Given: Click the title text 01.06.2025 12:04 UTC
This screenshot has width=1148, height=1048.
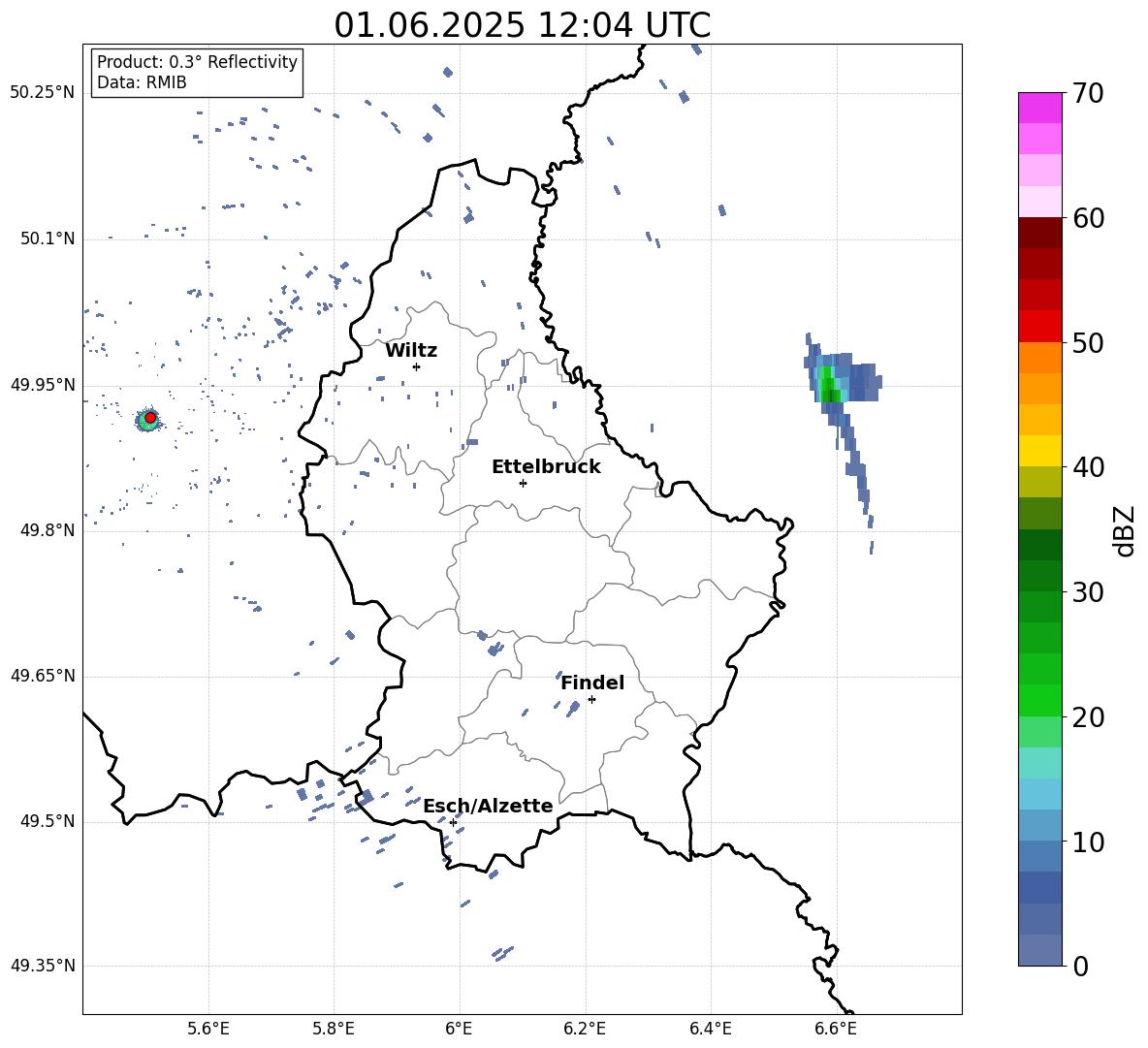Looking at the screenshot, I should click(x=522, y=25).
